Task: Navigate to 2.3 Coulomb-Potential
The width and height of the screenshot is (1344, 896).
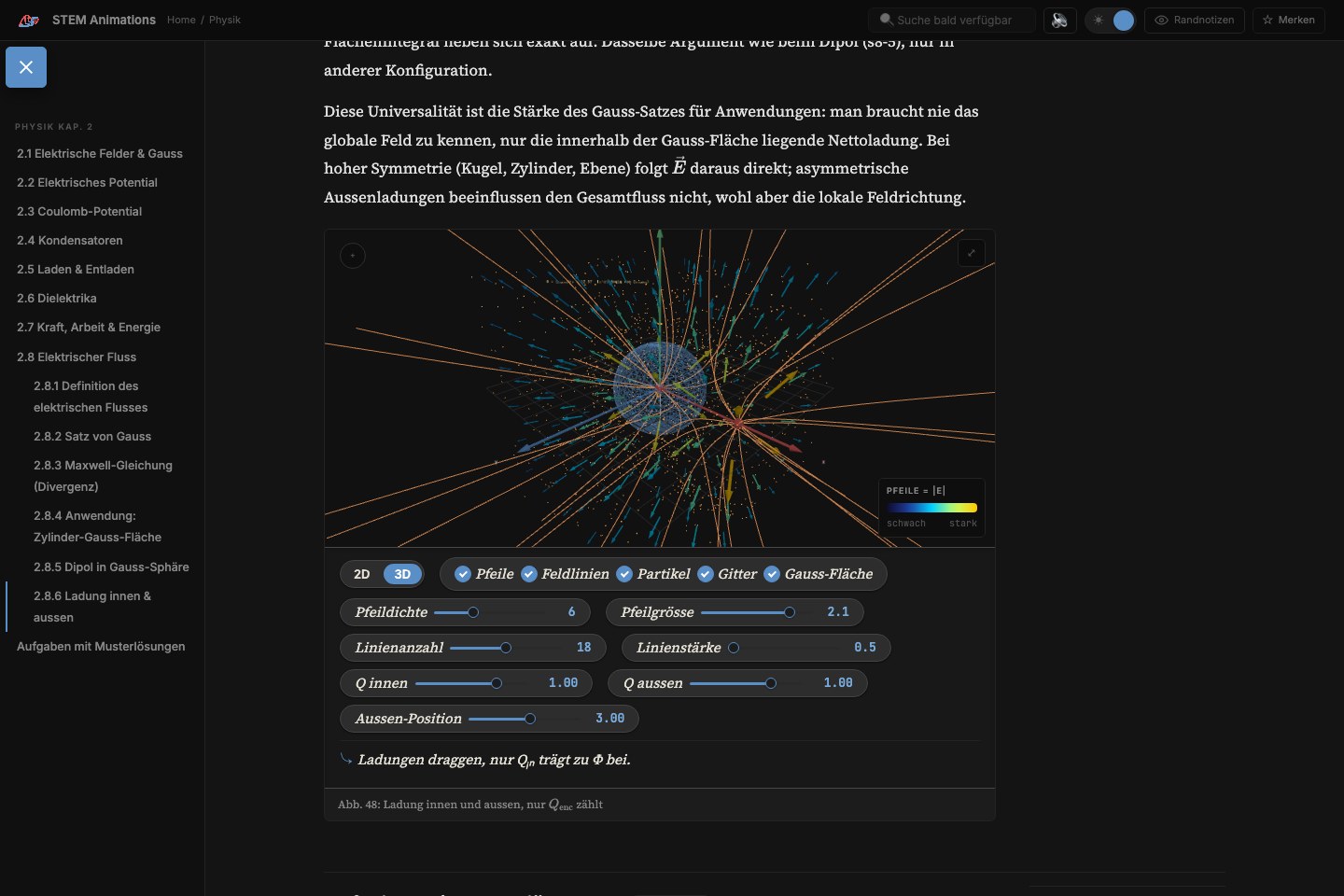Action: [79, 212]
